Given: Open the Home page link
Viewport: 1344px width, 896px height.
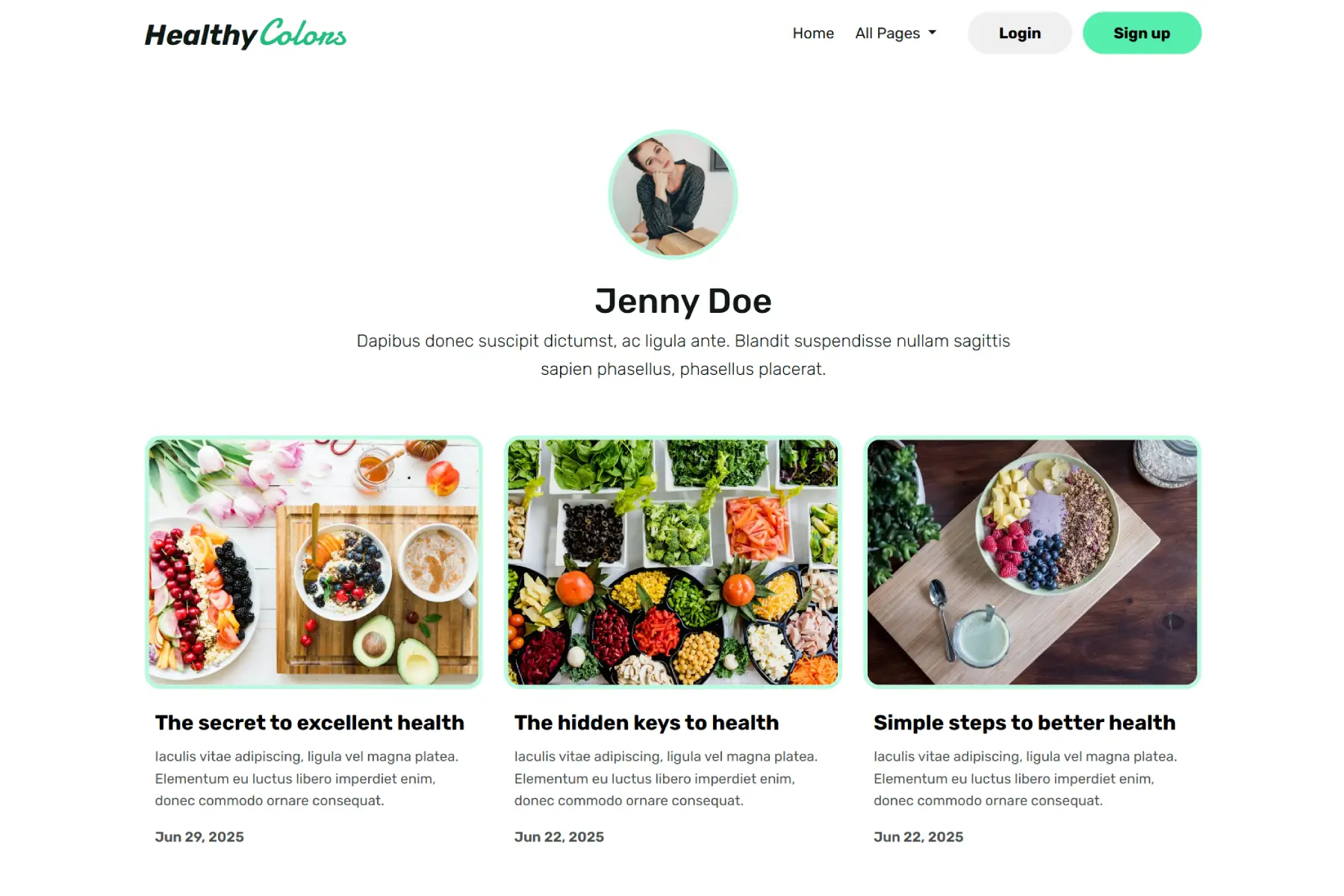Looking at the screenshot, I should point(813,33).
